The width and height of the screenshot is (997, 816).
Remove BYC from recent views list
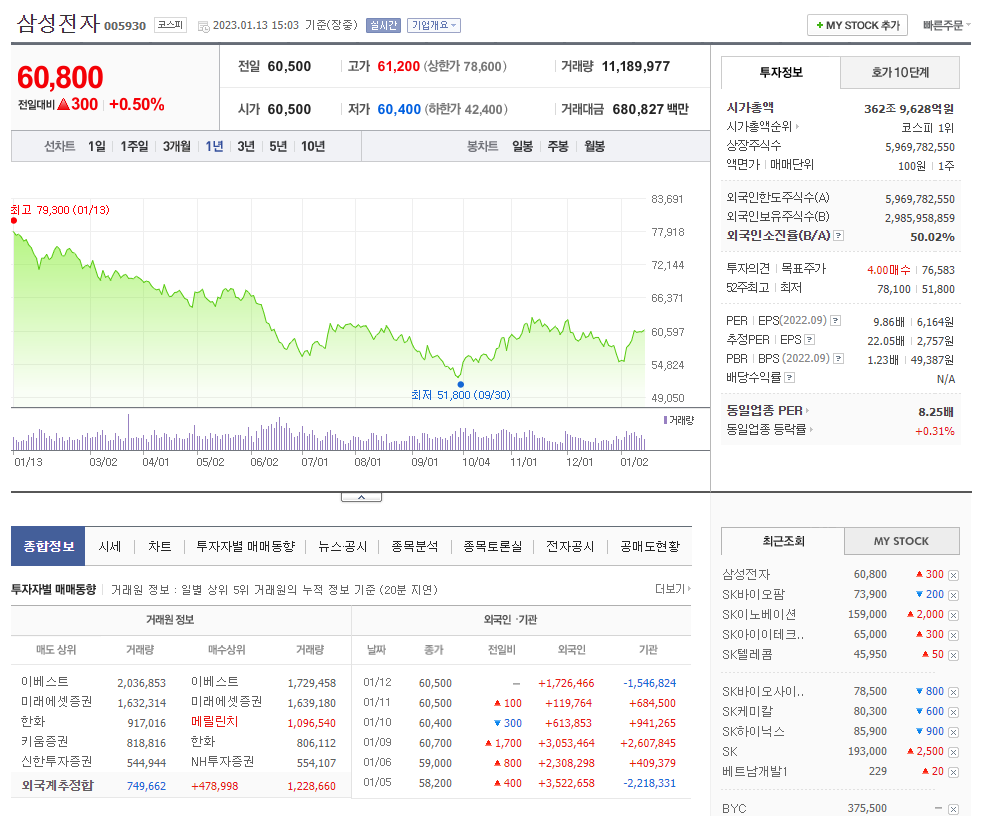point(953,809)
